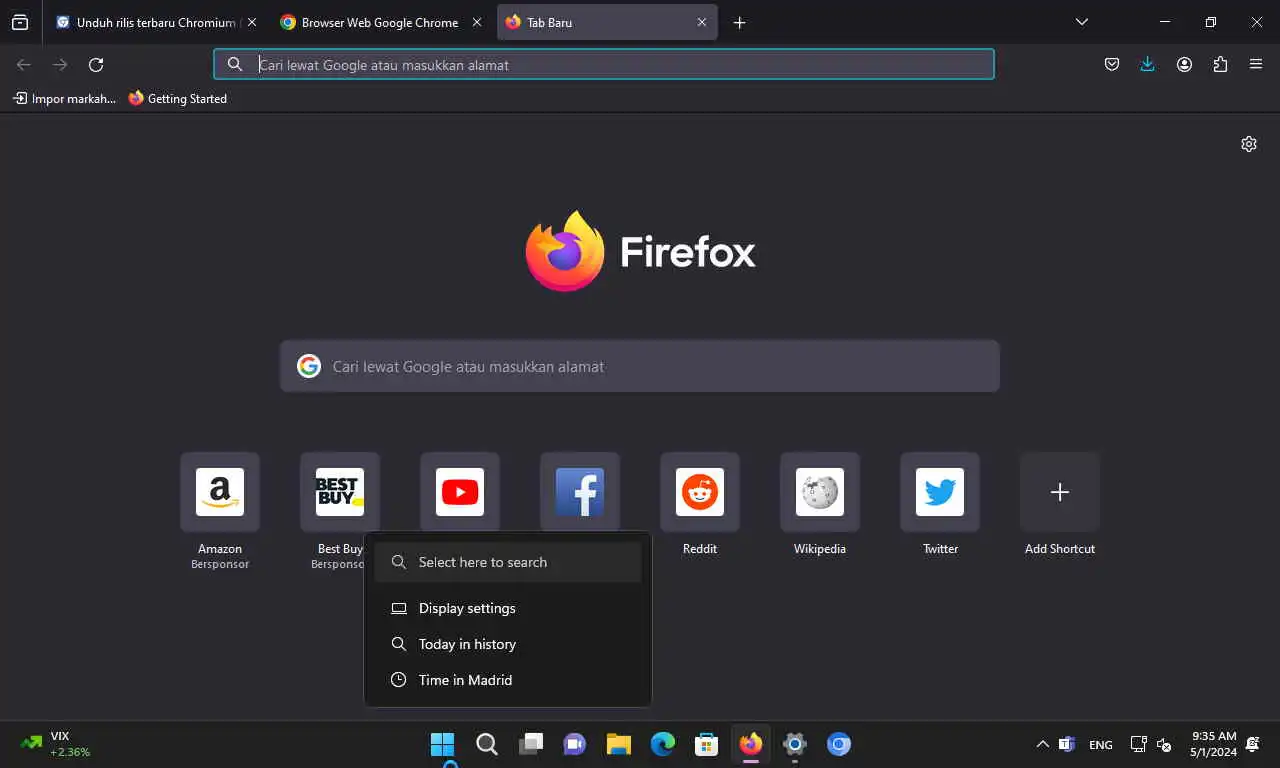Open the YouTube shortcut tile
Screen dimensions: 1280x768
pyautogui.click(x=460, y=492)
